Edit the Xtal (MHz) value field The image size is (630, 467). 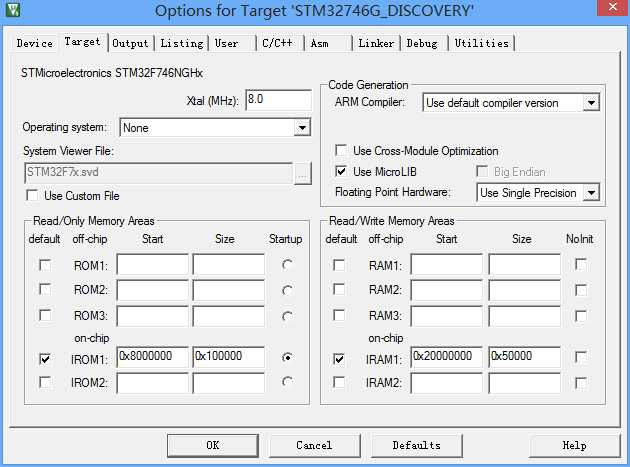[x=278, y=100]
